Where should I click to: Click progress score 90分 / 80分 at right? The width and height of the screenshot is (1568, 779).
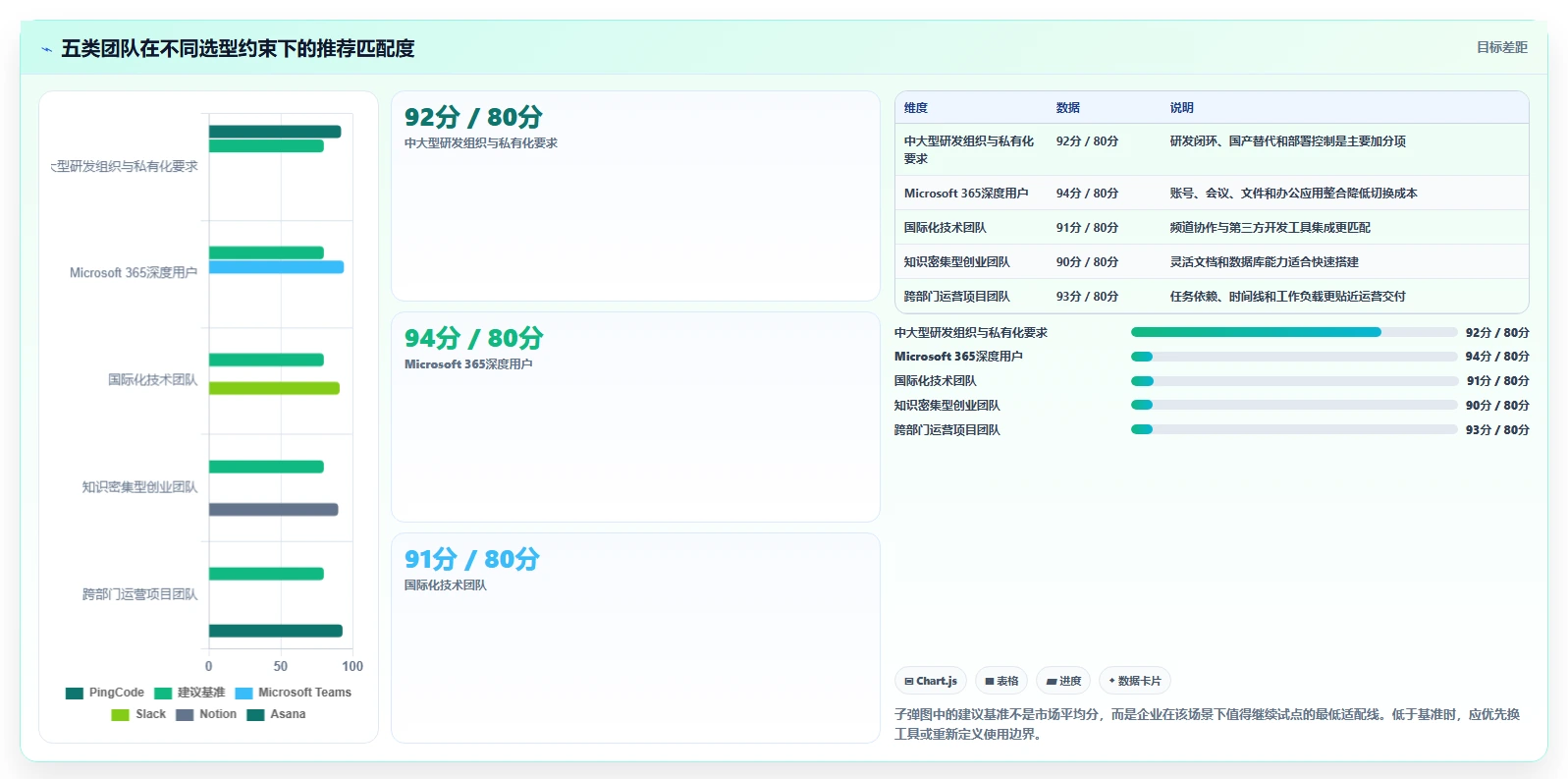click(x=1497, y=406)
